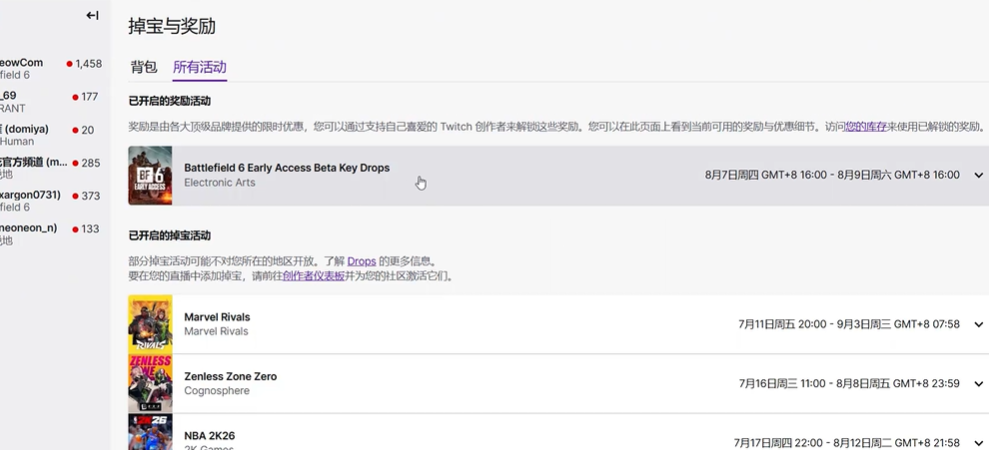
Task: Click the Marvel Rivals game thumbnail
Action: 150,324
